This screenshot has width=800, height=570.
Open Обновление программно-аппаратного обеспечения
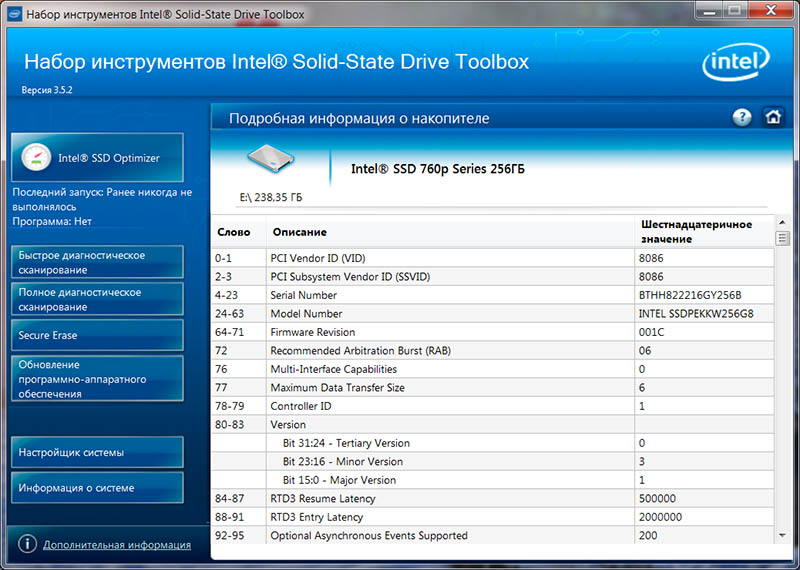(97, 379)
